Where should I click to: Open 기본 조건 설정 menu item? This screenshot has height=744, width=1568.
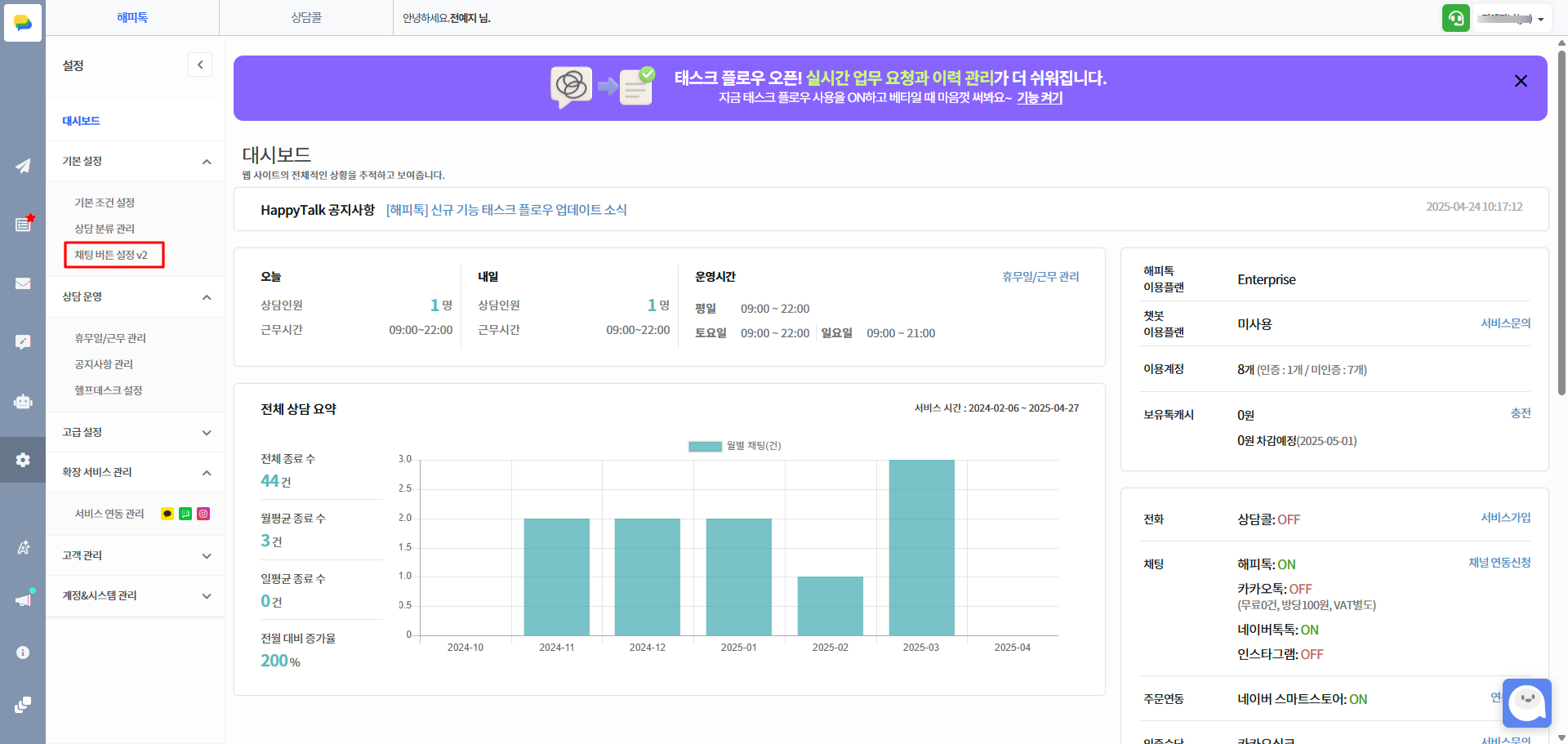pyautogui.click(x=105, y=203)
